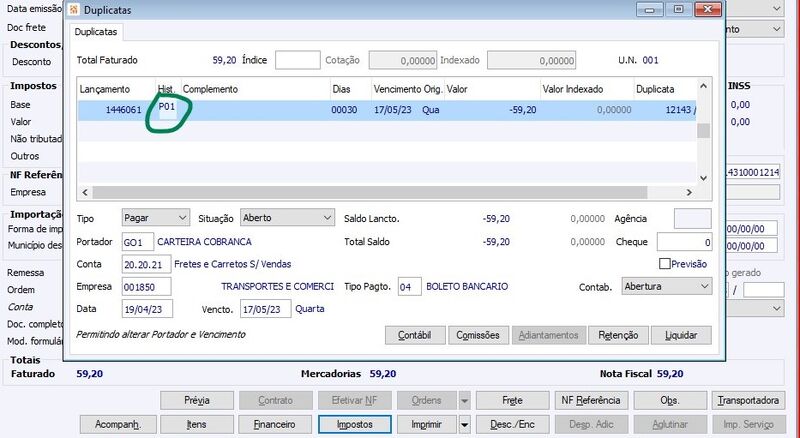Screen dimensions: 800x438
Task: Open the Situação dropdown showing Aberto
Action: pos(287,218)
